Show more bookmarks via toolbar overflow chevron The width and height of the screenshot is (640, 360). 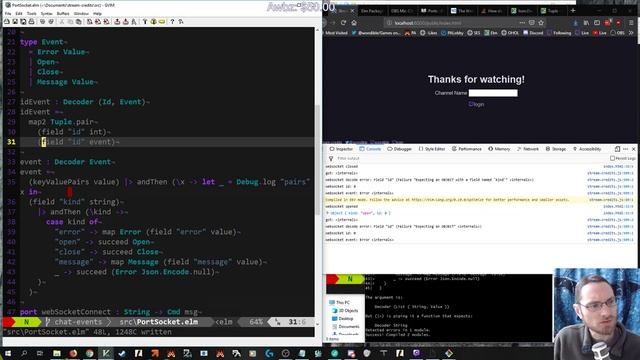(x=631, y=33)
